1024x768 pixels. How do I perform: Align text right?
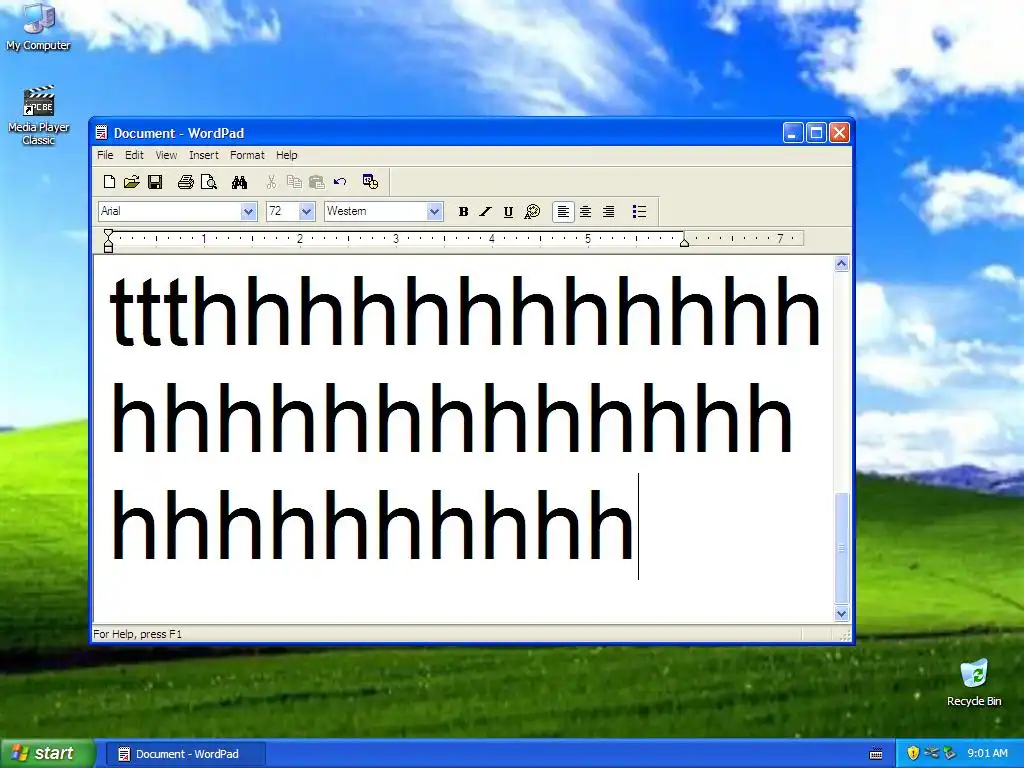pos(609,212)
